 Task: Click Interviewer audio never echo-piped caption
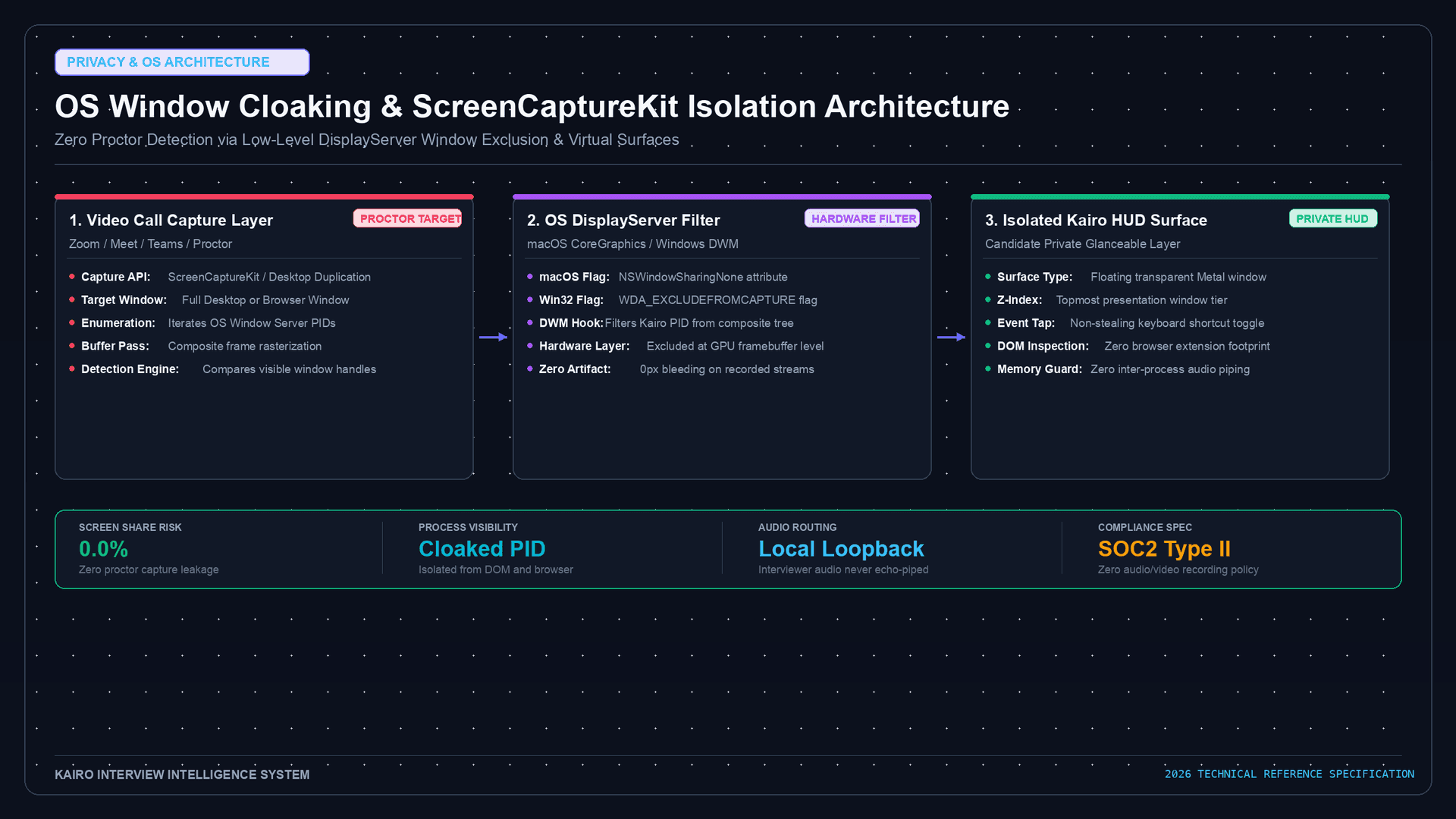(x=843, y=570)
